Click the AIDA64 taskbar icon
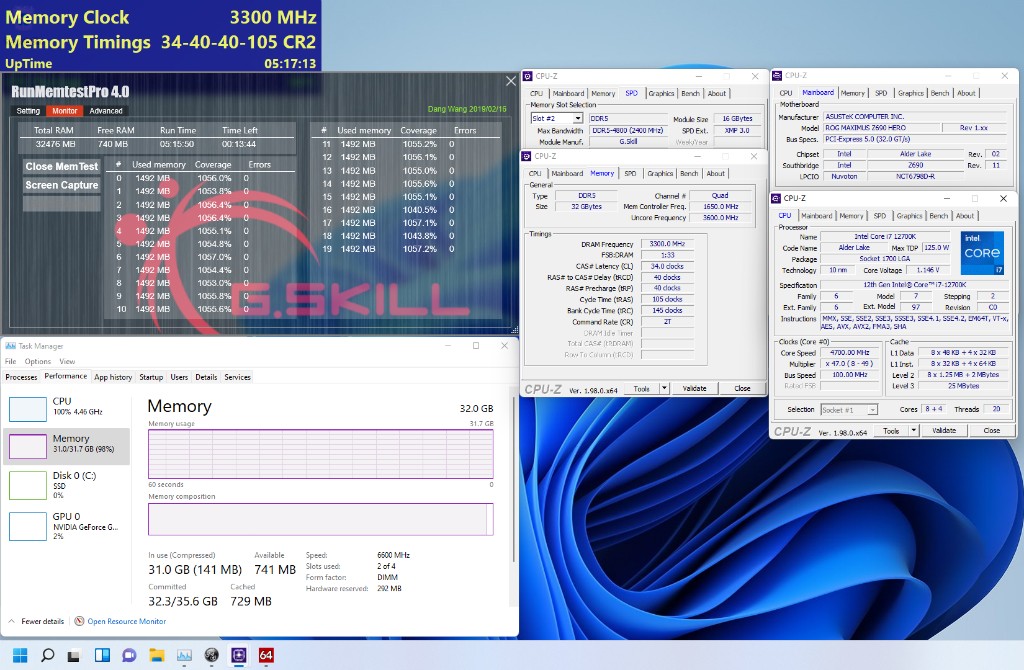The width and height of the screenshot is (1024, 670). 266,655
